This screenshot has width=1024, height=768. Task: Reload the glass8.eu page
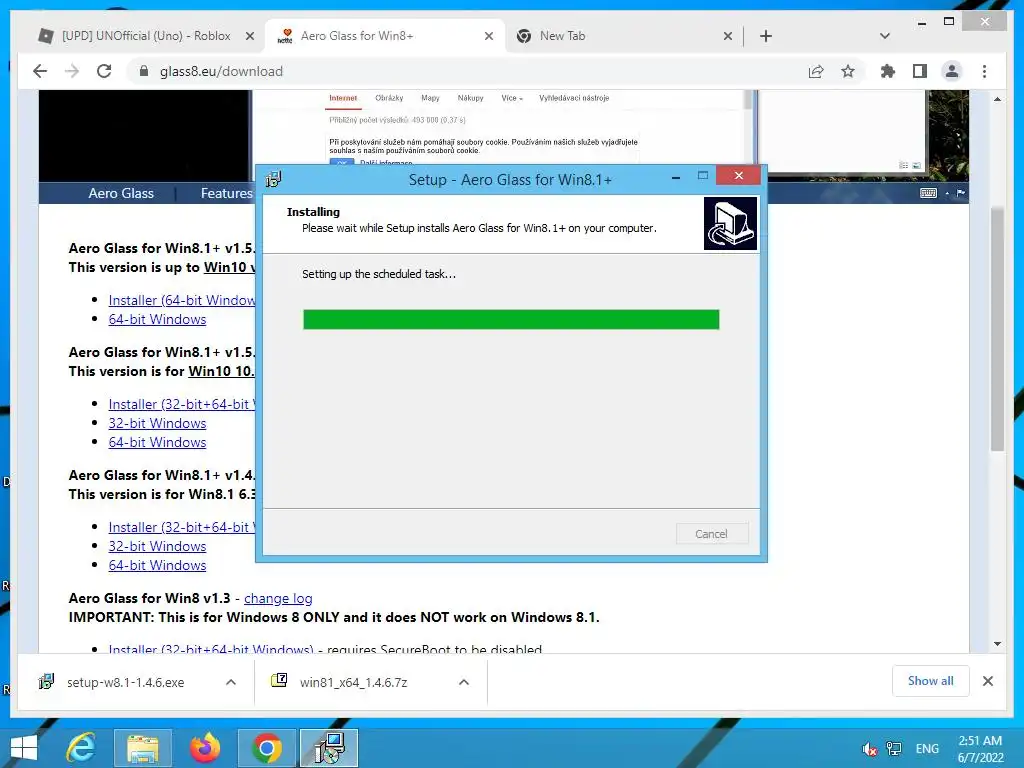(x=104, y=71)
